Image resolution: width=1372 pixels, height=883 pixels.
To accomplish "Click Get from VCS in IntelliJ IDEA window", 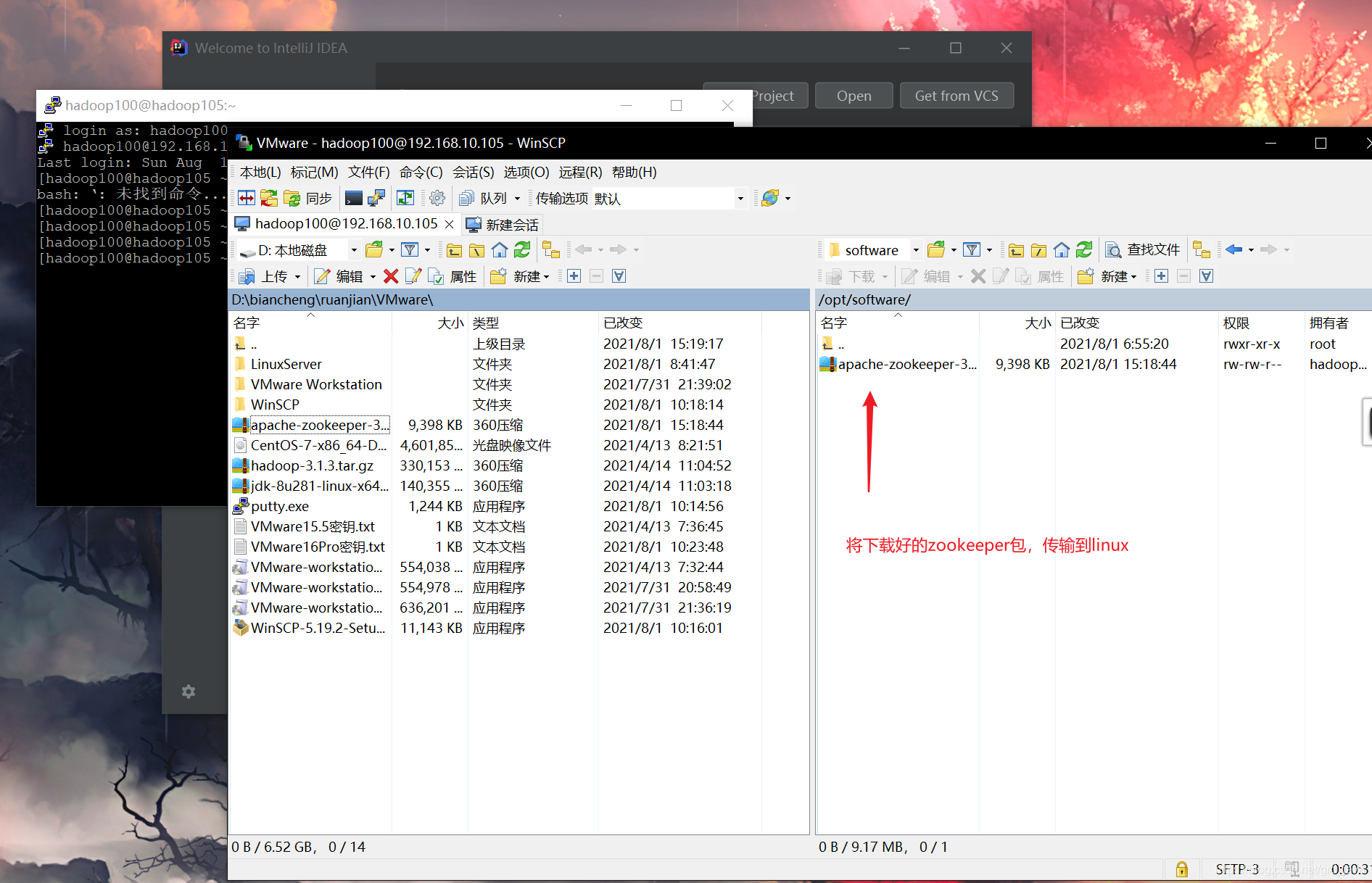I will click(956, 96).
